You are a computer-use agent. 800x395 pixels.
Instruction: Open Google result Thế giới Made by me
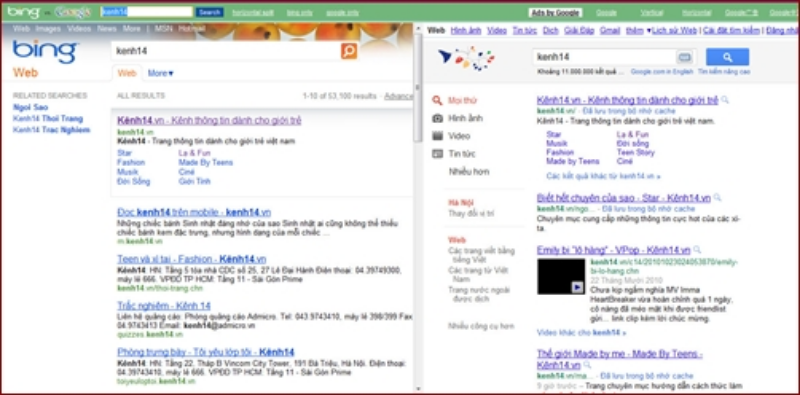(x=619, y=359)
